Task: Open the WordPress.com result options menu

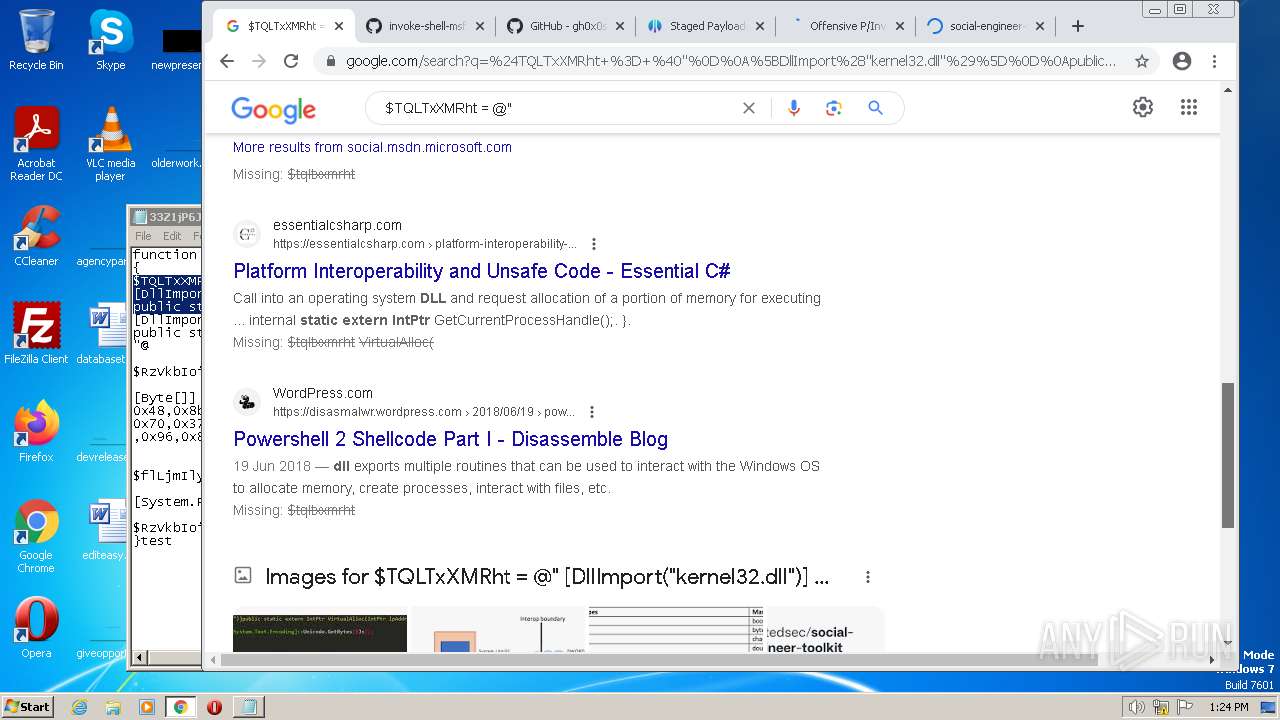Action: click(592, 412)
